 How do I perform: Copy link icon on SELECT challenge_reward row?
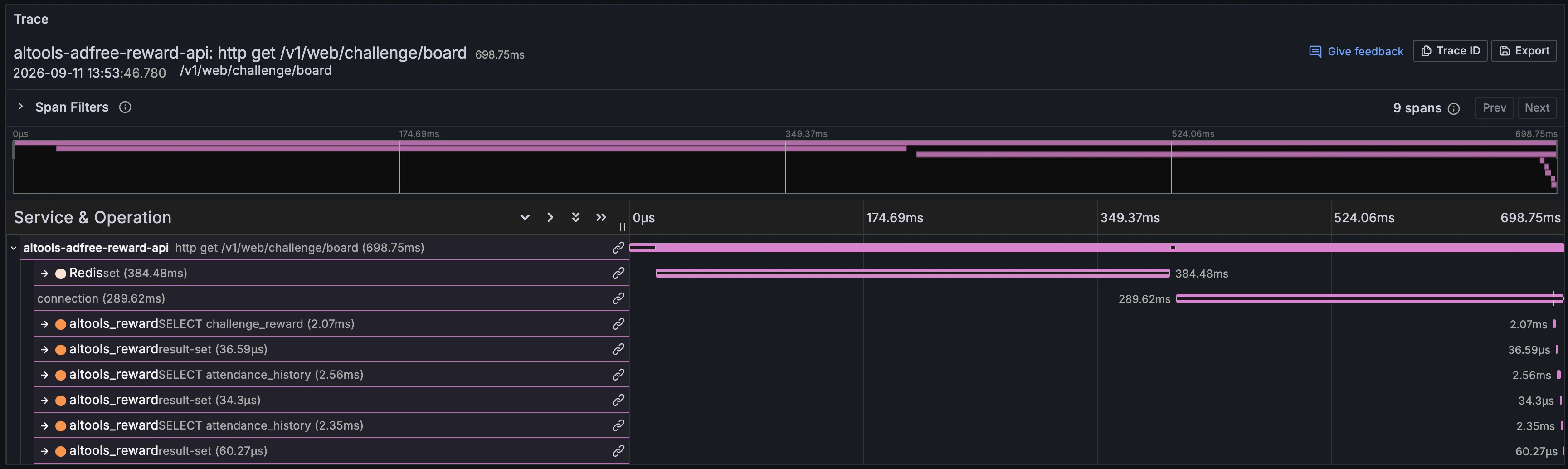pyautogui.click(x=618, y=324)
